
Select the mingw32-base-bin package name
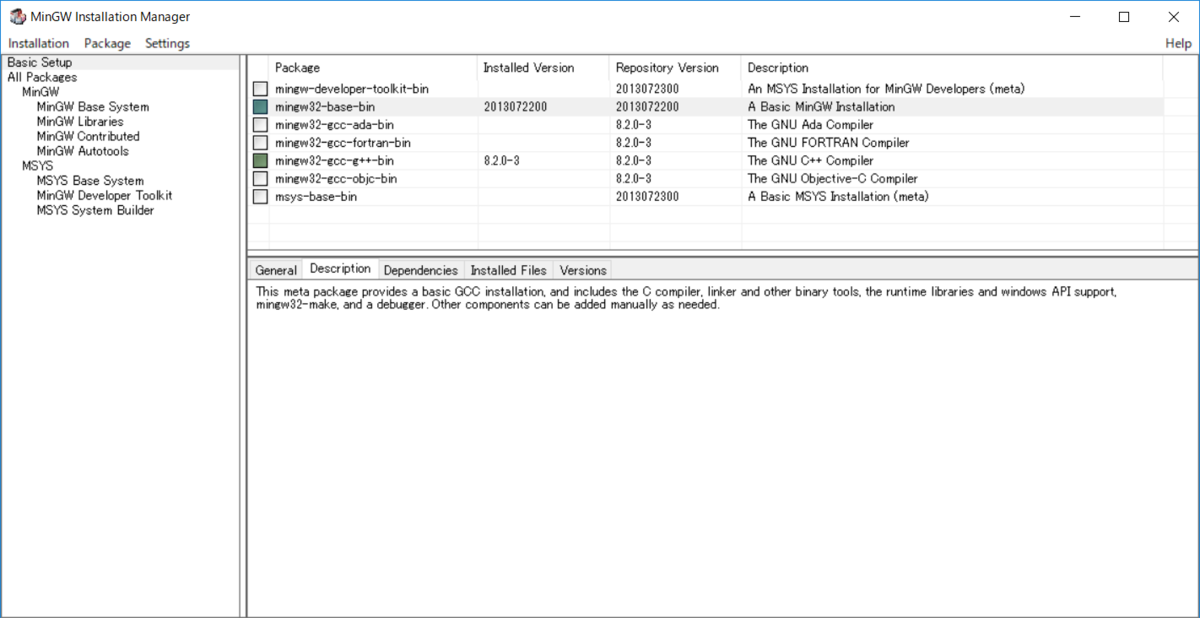(325, 107)
